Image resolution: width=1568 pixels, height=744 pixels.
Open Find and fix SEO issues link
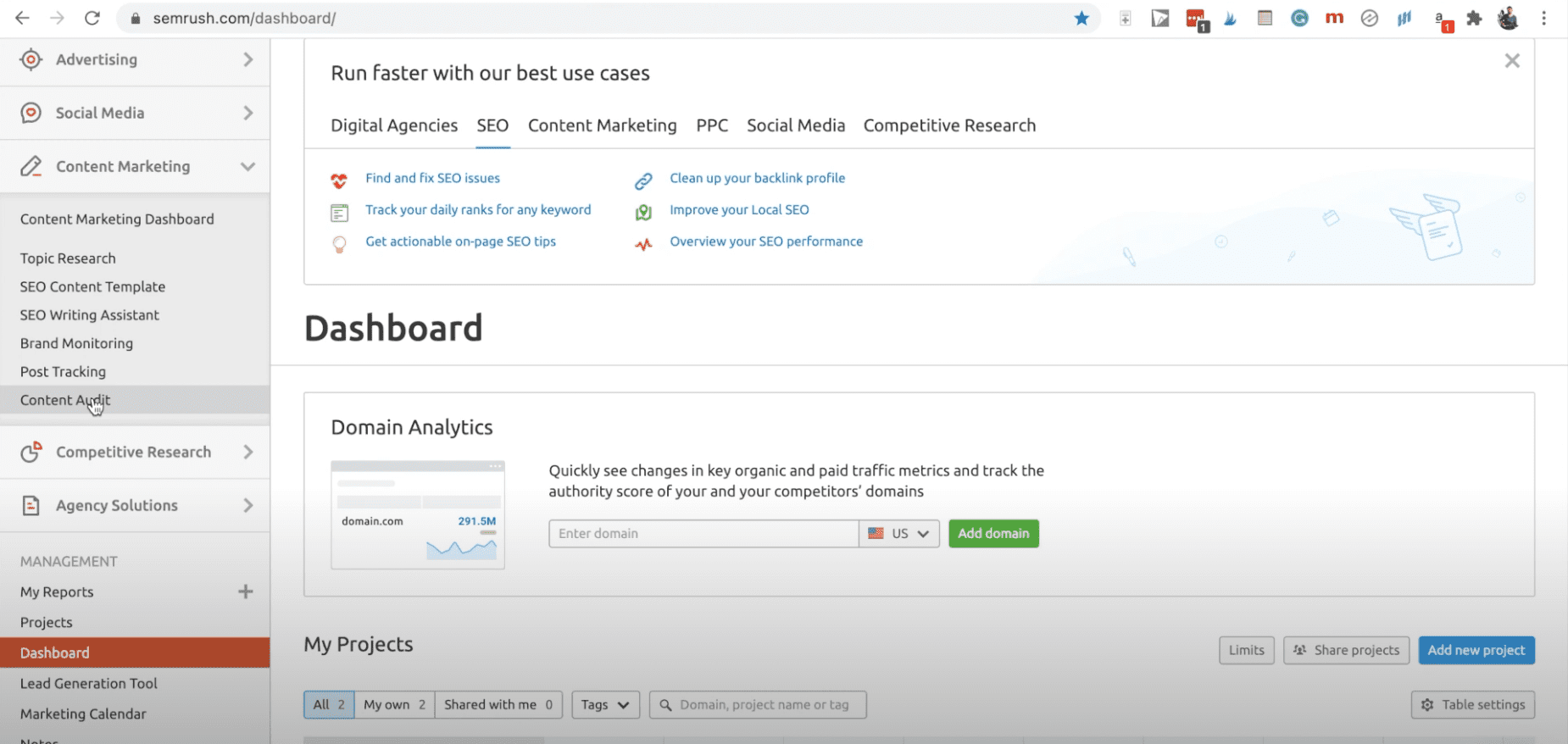(432, 178)
